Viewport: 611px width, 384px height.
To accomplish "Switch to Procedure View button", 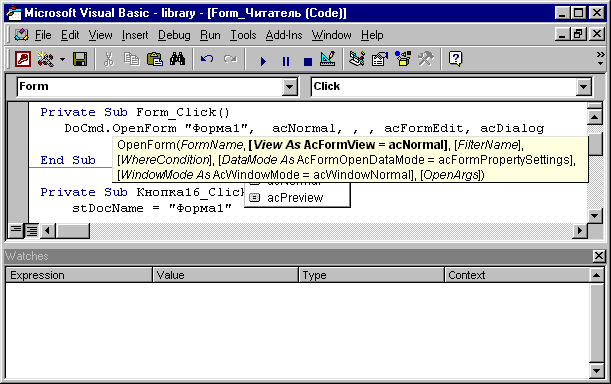I will [x=16, y=230].
